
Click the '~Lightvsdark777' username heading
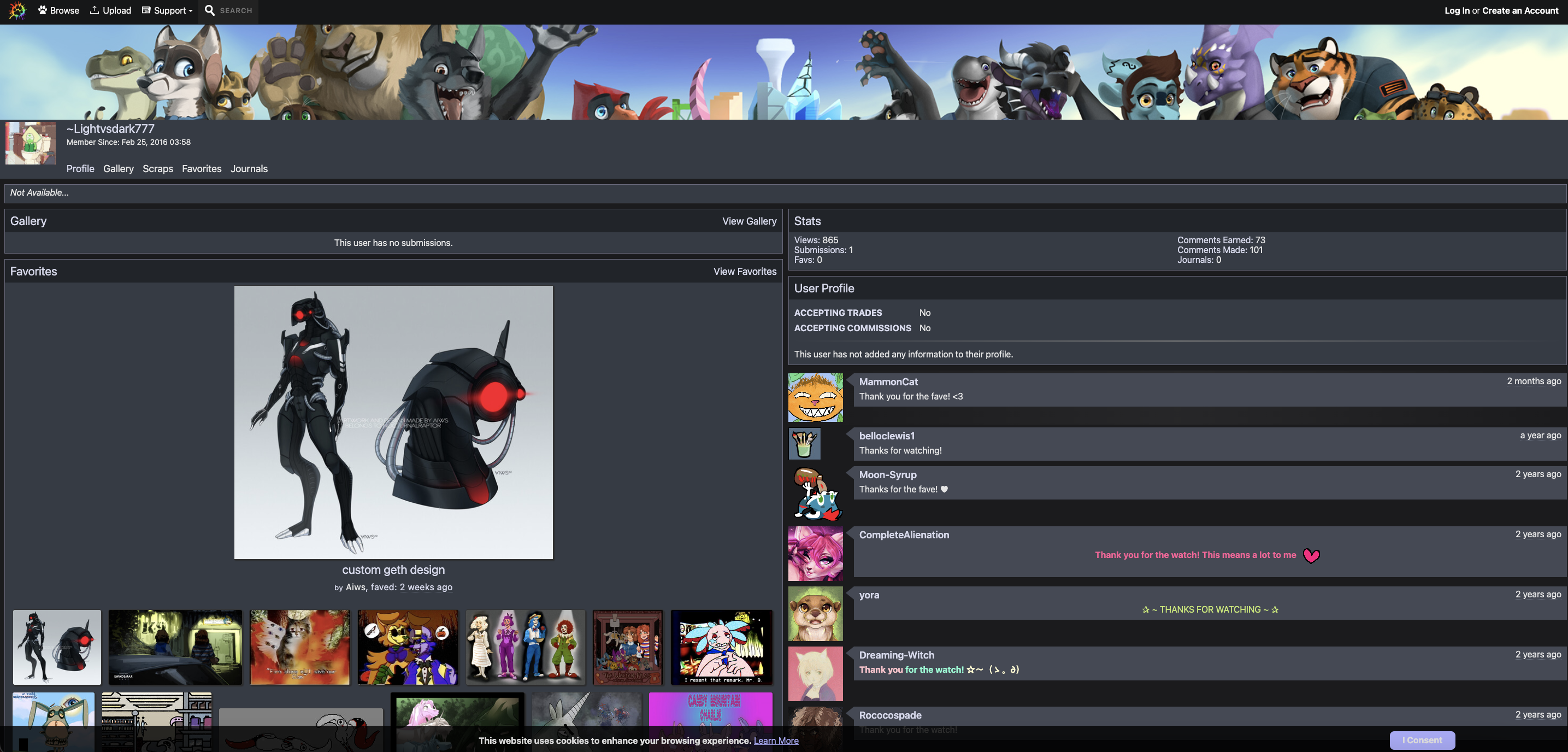tap(110, 128)
